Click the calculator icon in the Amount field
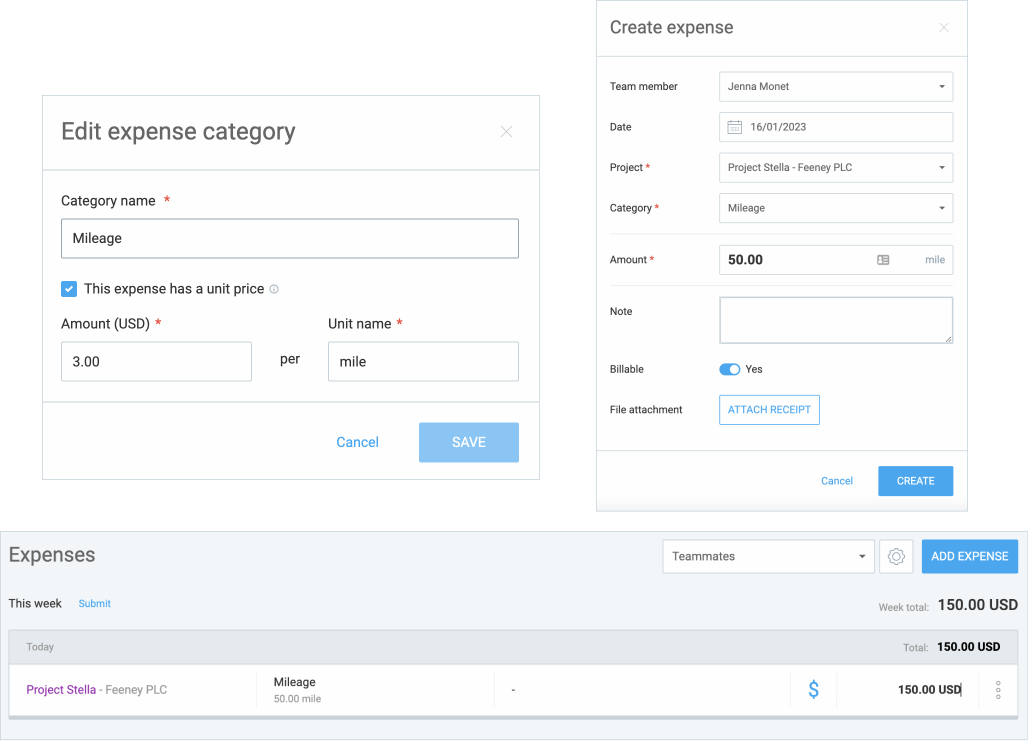1028x741 pixels. pos(883,259)
